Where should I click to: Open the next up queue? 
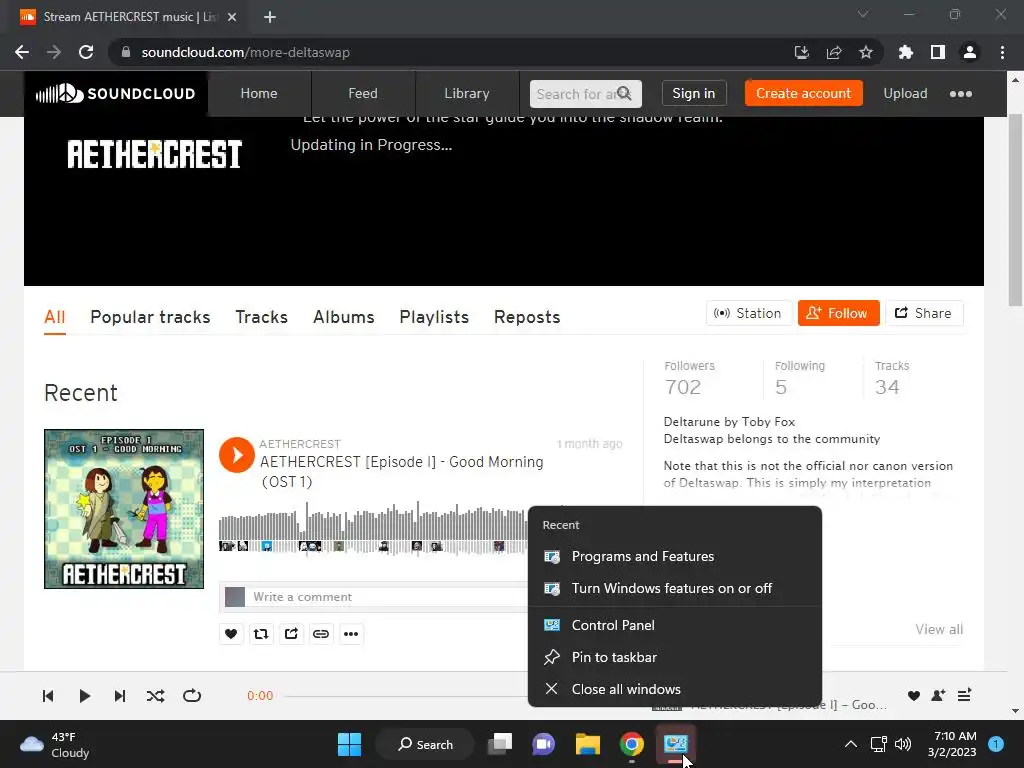964,696
